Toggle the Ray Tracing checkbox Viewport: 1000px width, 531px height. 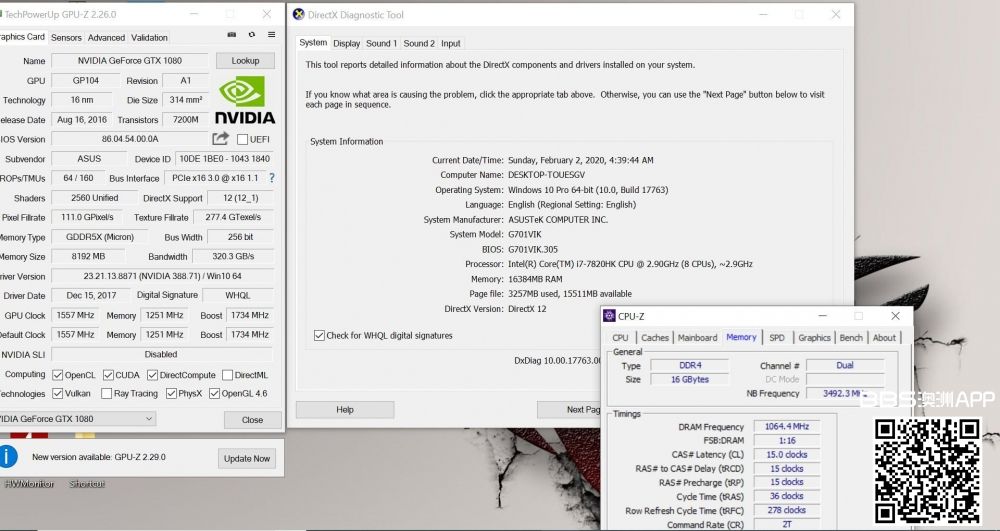pos(107,393)
